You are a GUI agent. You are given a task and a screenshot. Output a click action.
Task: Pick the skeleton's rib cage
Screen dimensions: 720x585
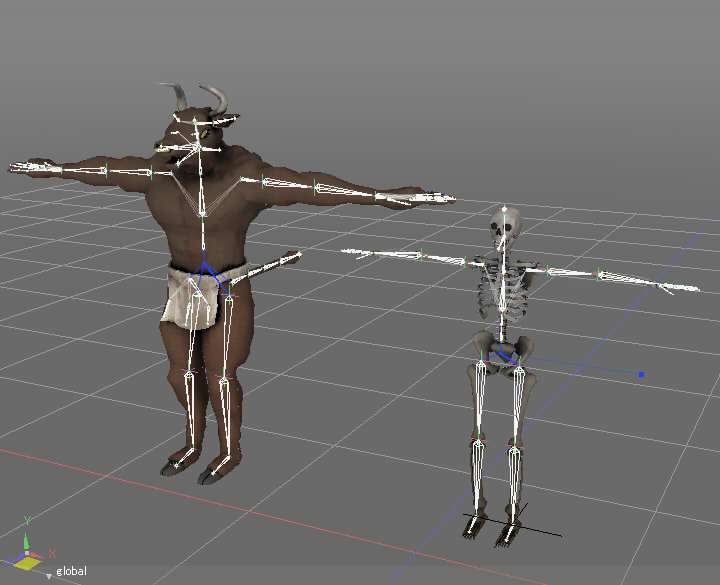pyautogui.click(x=503, y=290)
